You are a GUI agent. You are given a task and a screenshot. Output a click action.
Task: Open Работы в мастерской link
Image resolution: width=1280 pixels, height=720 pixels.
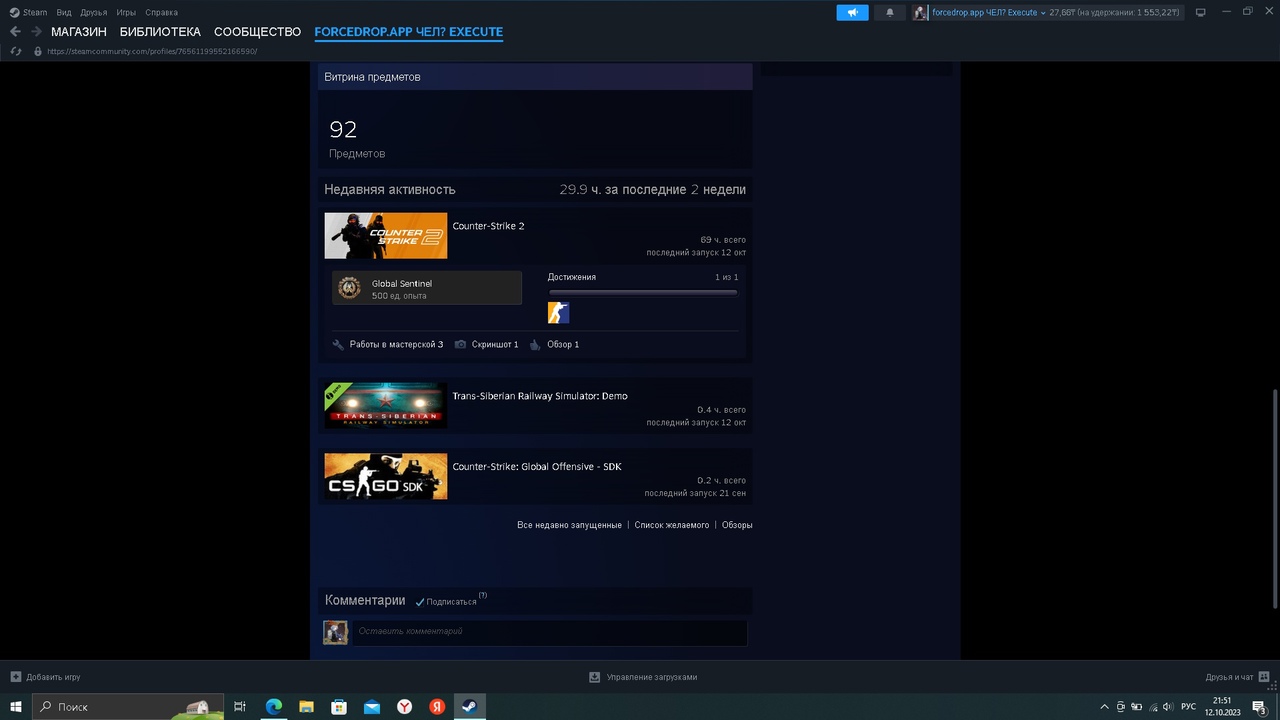396,344
